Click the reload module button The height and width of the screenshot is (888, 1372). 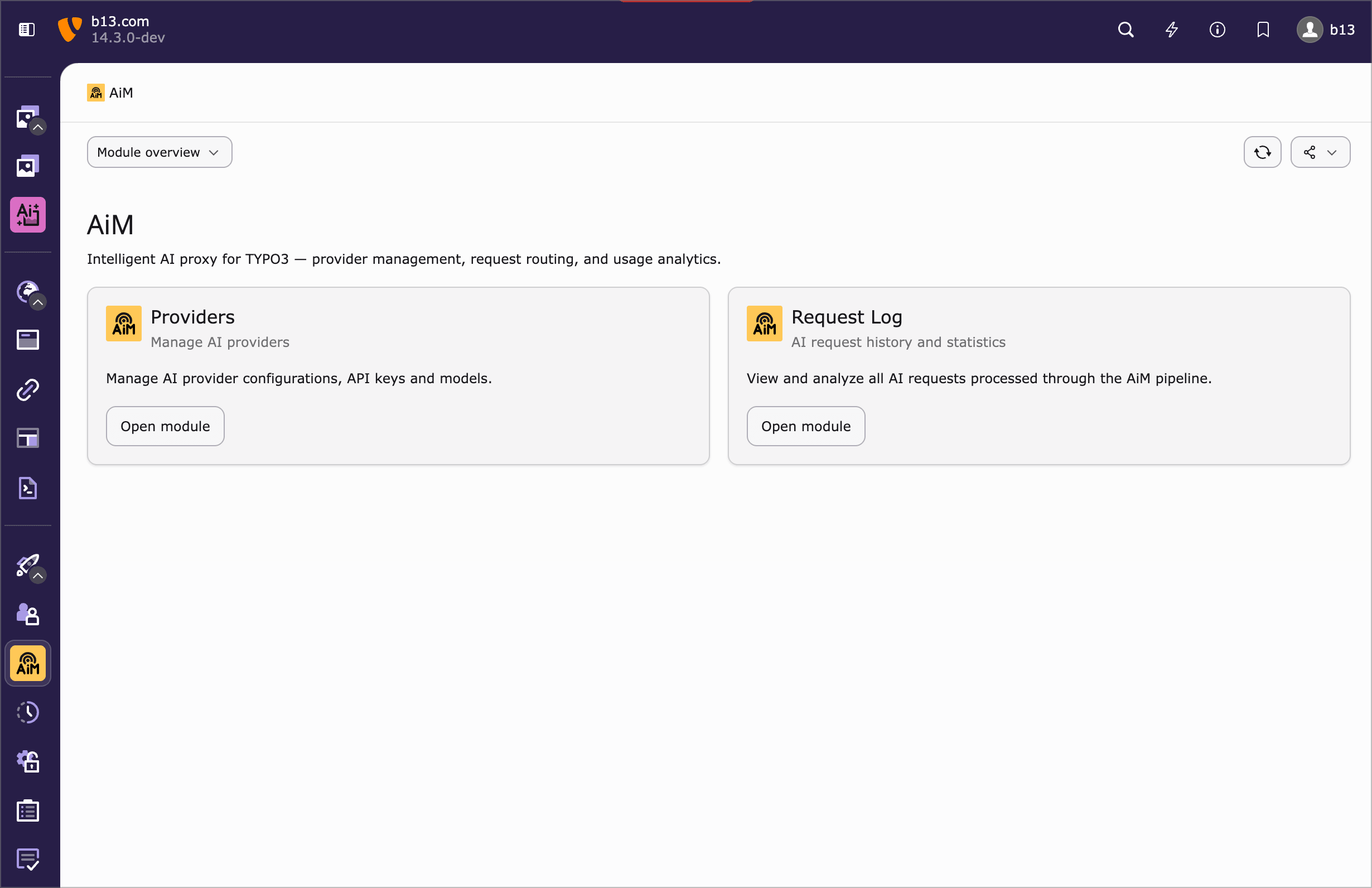(1262, 152)
